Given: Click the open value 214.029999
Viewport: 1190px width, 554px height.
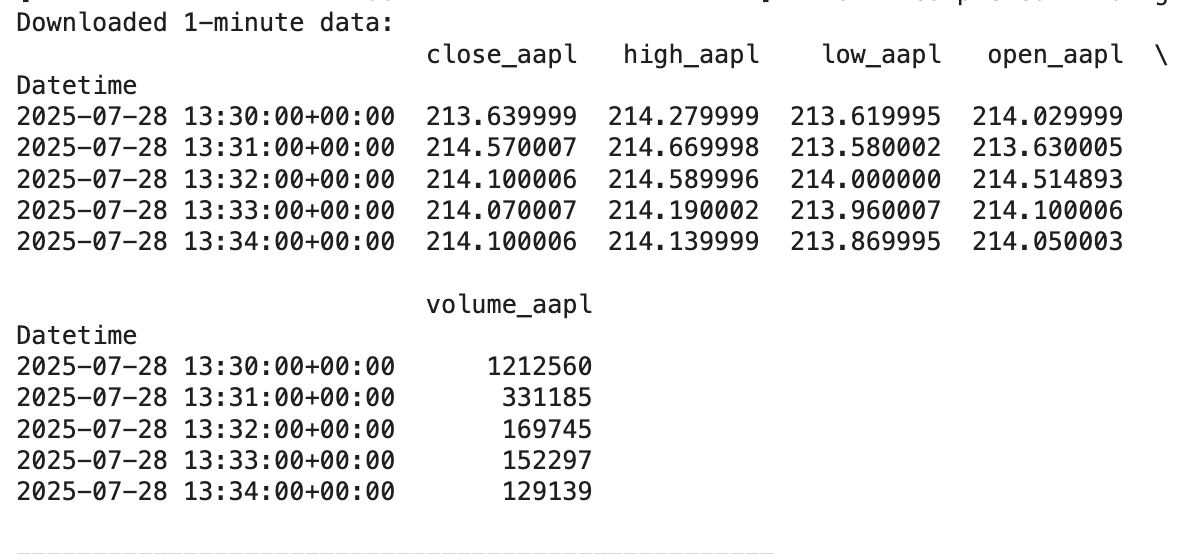Looking at the screenshot, I should (x=1048, y=117).
